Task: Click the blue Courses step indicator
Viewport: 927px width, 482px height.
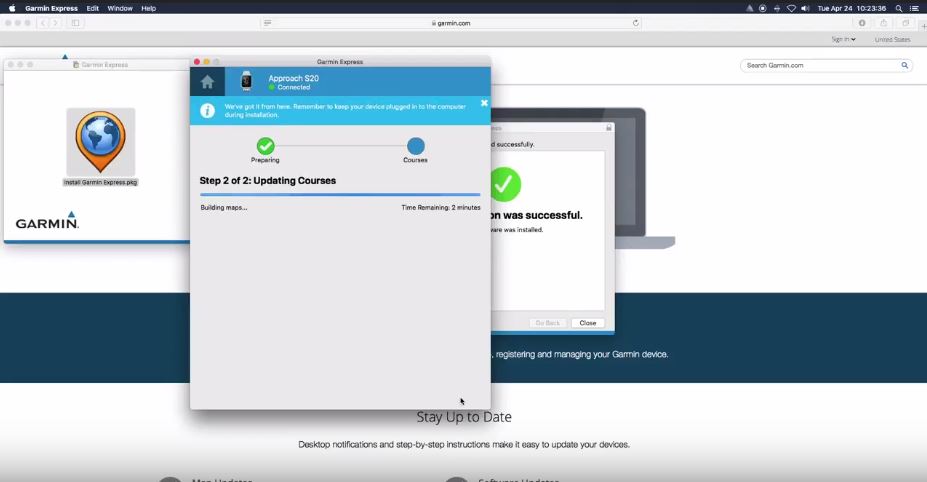Action: tap(416, 145)
